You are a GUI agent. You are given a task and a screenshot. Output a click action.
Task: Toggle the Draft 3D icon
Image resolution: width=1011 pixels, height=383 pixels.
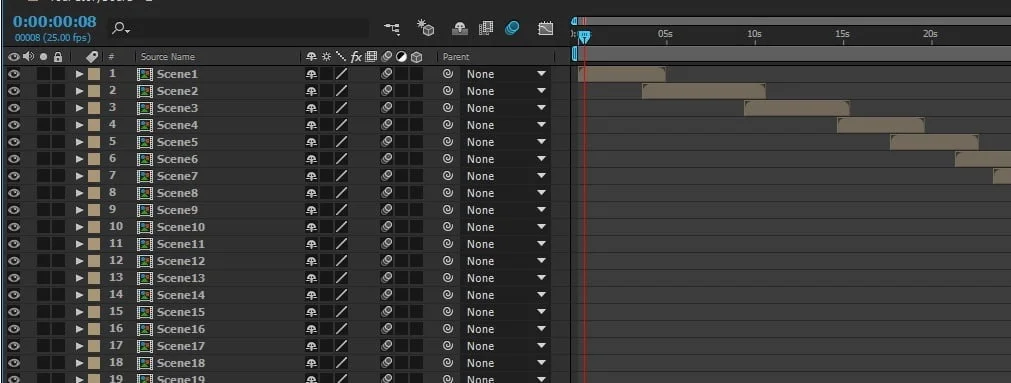coord(425,28)
